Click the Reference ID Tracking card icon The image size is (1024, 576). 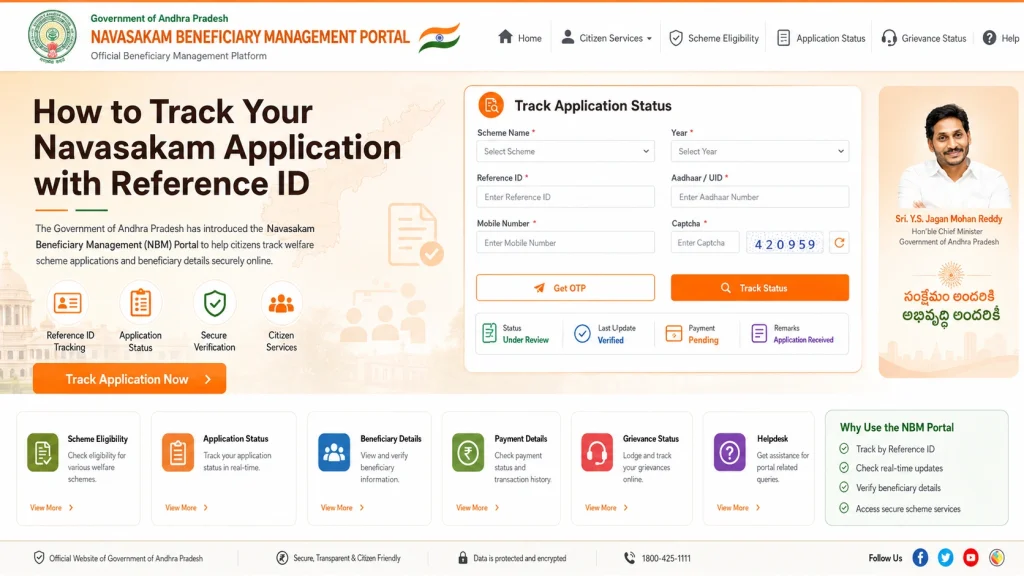[67, 303]
